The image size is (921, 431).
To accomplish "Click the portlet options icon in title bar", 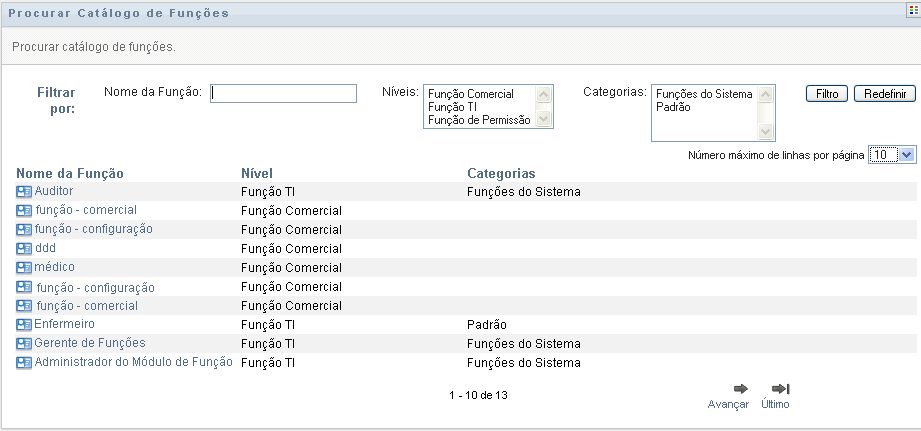I will [912, 13].
